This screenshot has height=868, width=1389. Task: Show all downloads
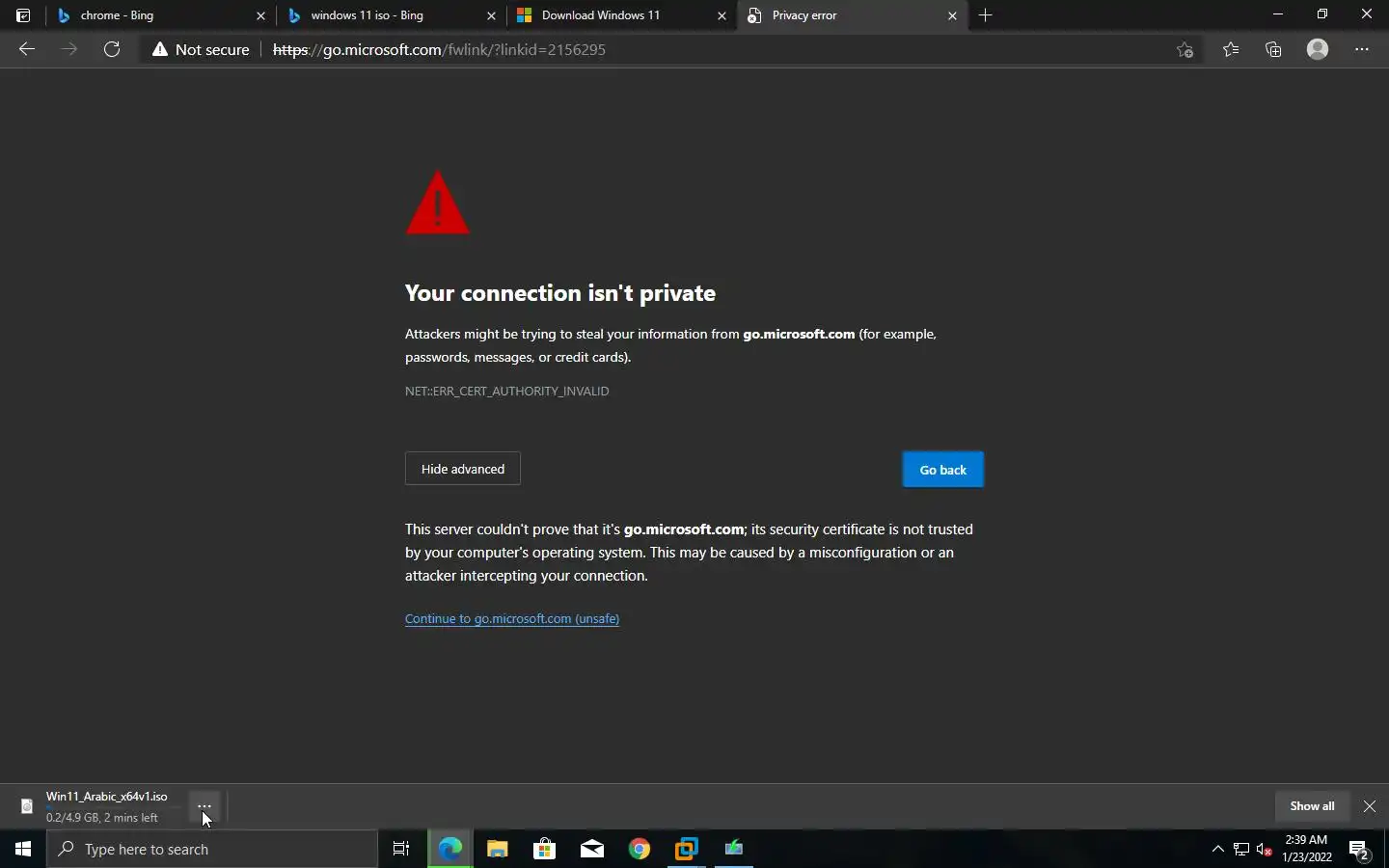click(1312, 806)
